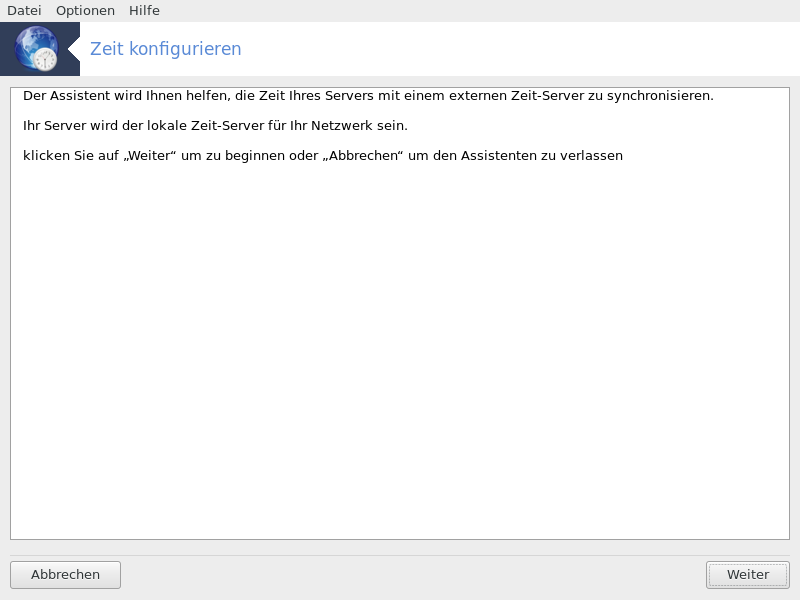
Task: Open the Datei menu
Action: (24, 11)
